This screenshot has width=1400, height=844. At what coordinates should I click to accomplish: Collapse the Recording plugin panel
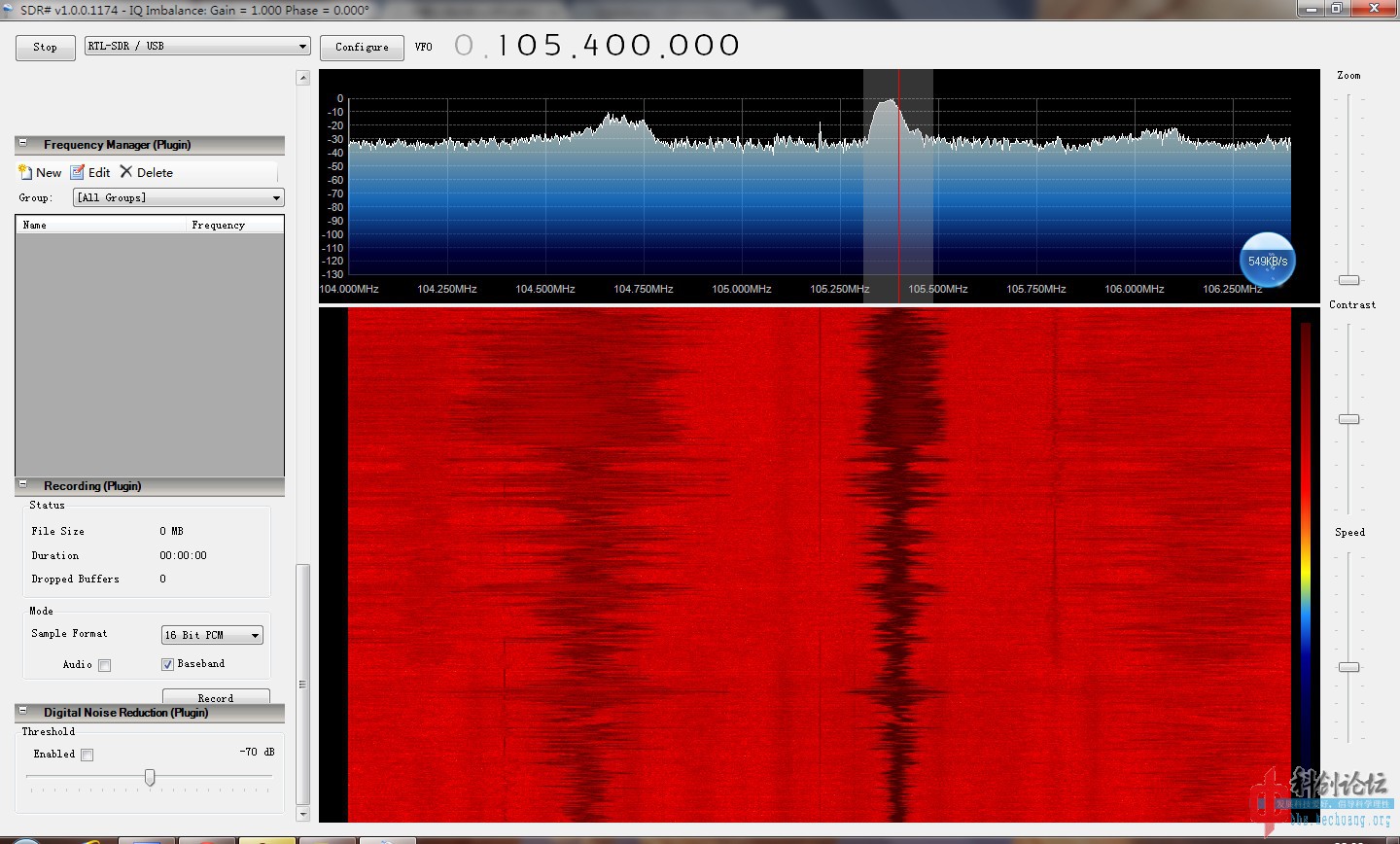coord(22,484)
